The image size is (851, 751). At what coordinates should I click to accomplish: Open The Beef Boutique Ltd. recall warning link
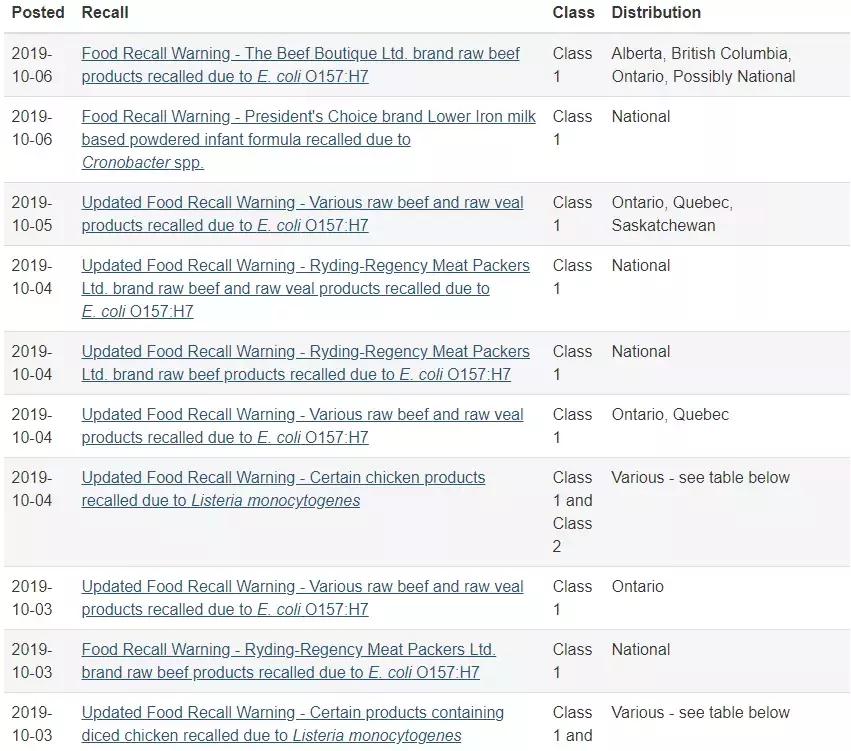pyautogui.click(x=300, y=54)
